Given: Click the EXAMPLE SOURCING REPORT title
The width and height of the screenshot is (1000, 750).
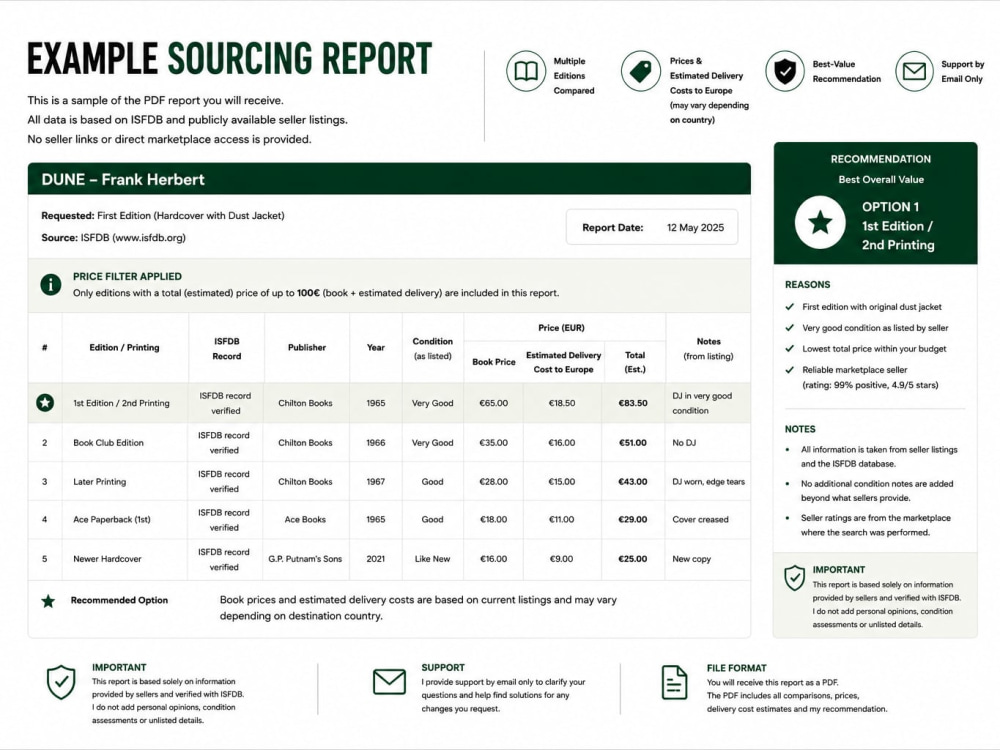Looking at the screenshot, I should click(x=230, y=58).
